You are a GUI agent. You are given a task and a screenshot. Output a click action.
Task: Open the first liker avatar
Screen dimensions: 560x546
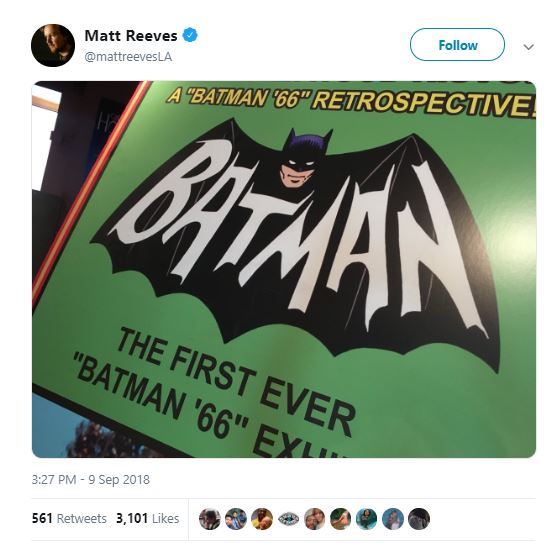(x=210, y=519)
